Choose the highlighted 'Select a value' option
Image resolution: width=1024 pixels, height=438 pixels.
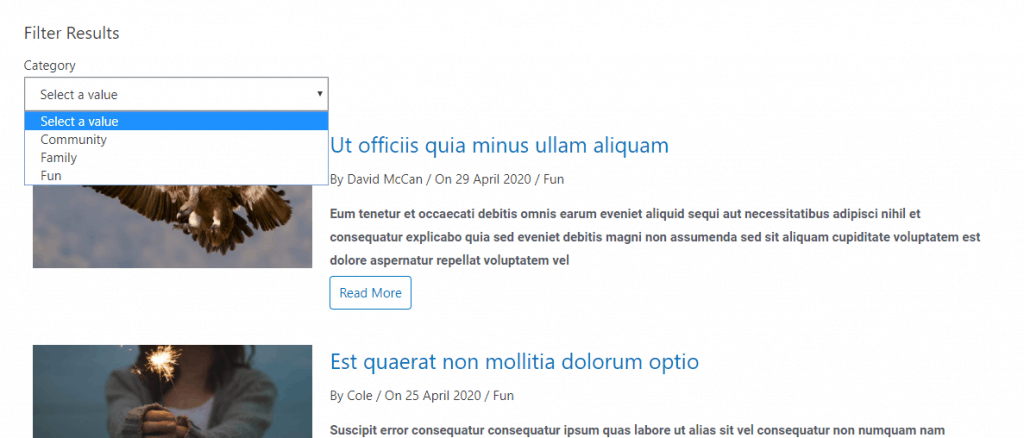[x=80, y=121]
